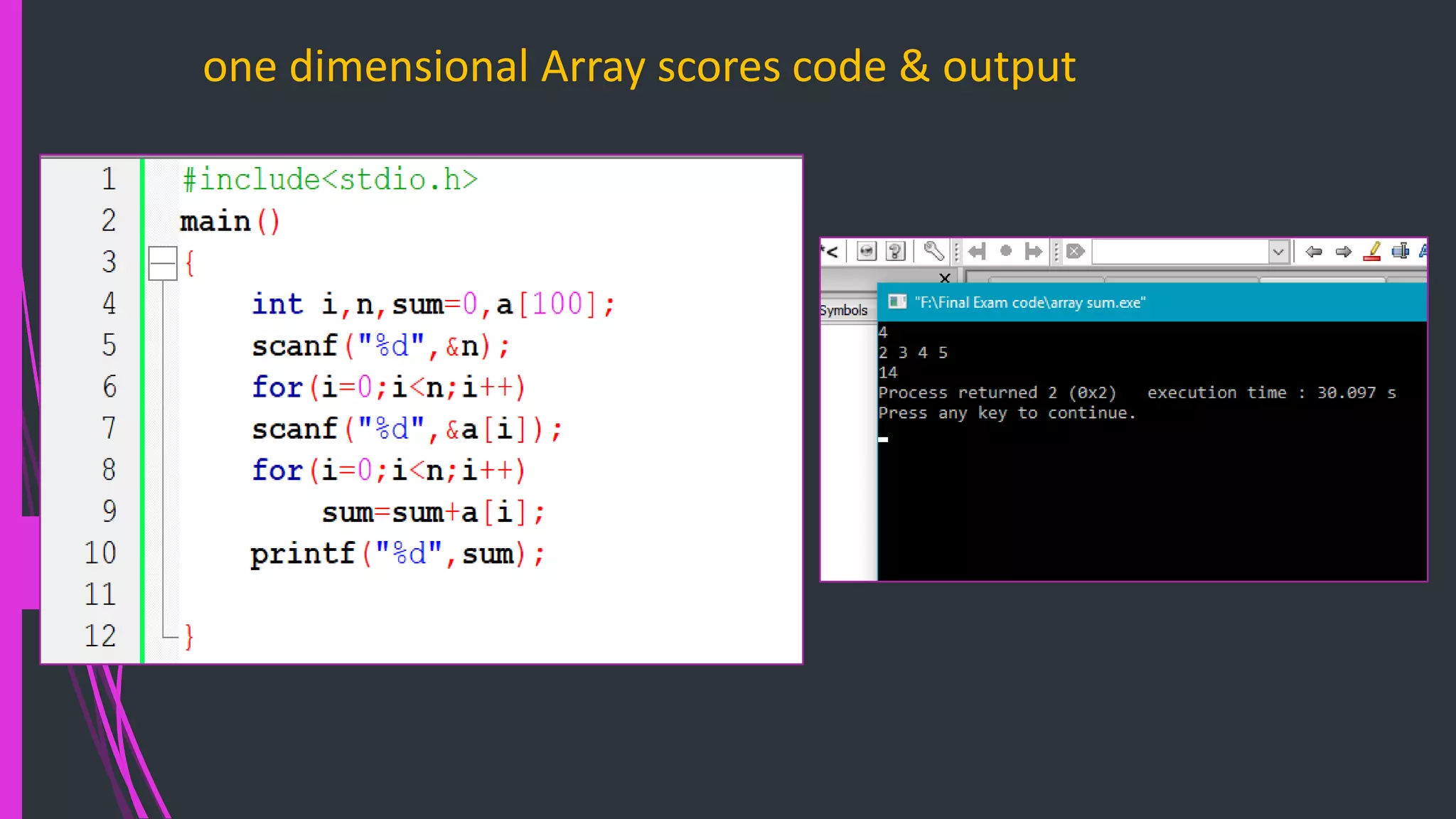The image size is (1456, 819).
Task: Click the toggle bookmark dot icon
Action: pyautogui.click(x=1005, y=250)
